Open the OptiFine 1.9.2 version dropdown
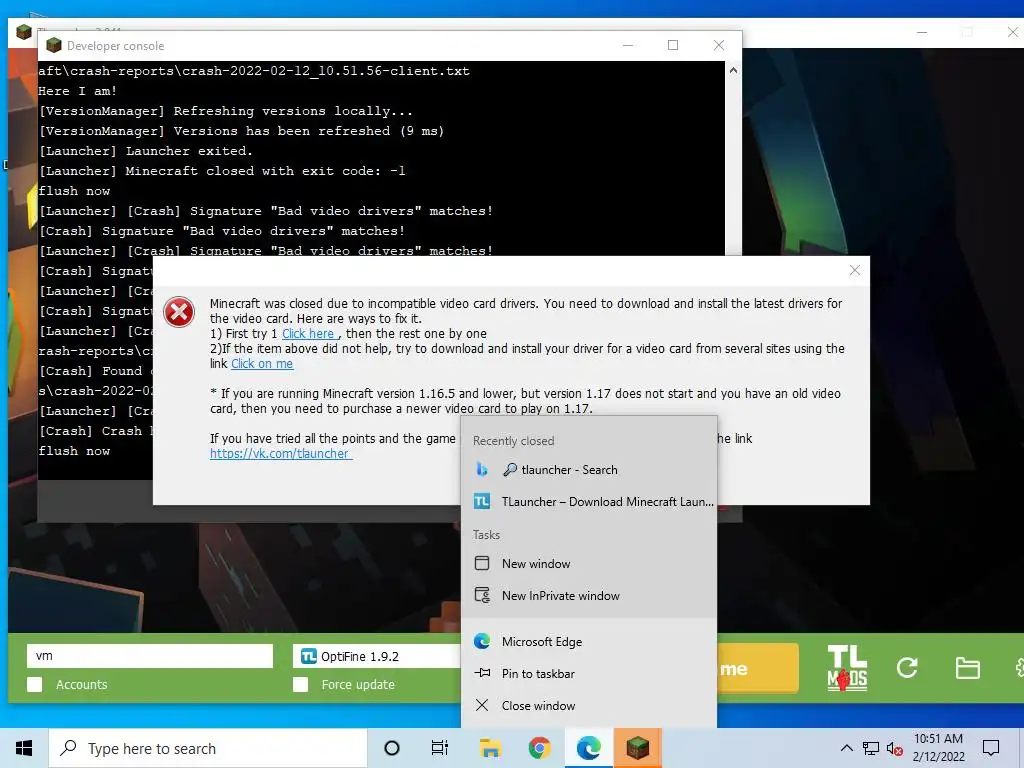This screenshot has height=768, width=1024. (377, 656)
